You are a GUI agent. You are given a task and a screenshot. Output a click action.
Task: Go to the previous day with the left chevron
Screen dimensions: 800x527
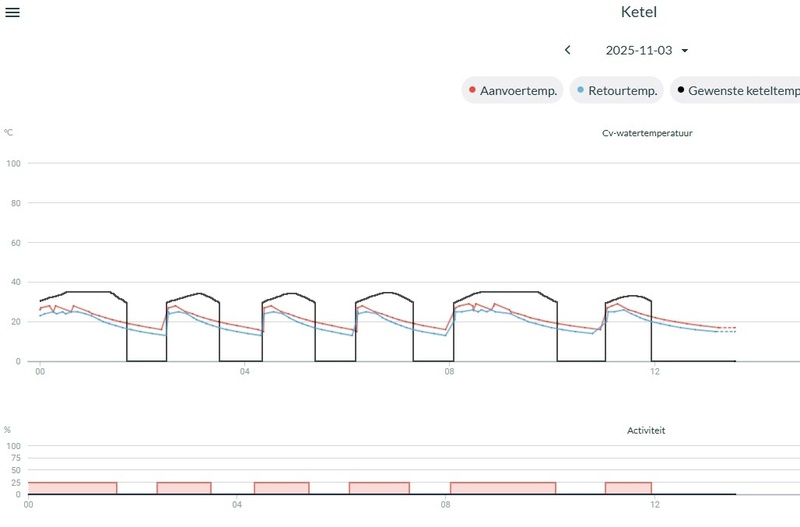(x=568, y=50)
